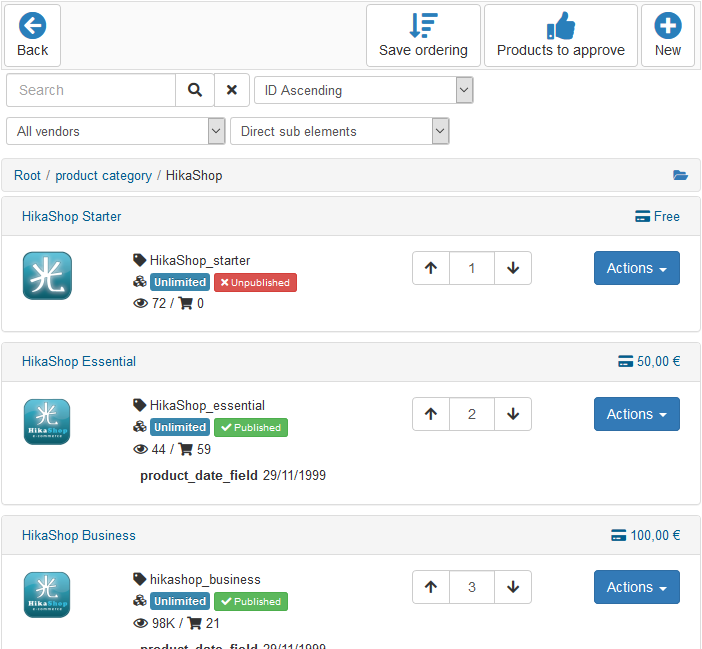Move HikaShop Business down in ordering

click(x=513, y=587)
